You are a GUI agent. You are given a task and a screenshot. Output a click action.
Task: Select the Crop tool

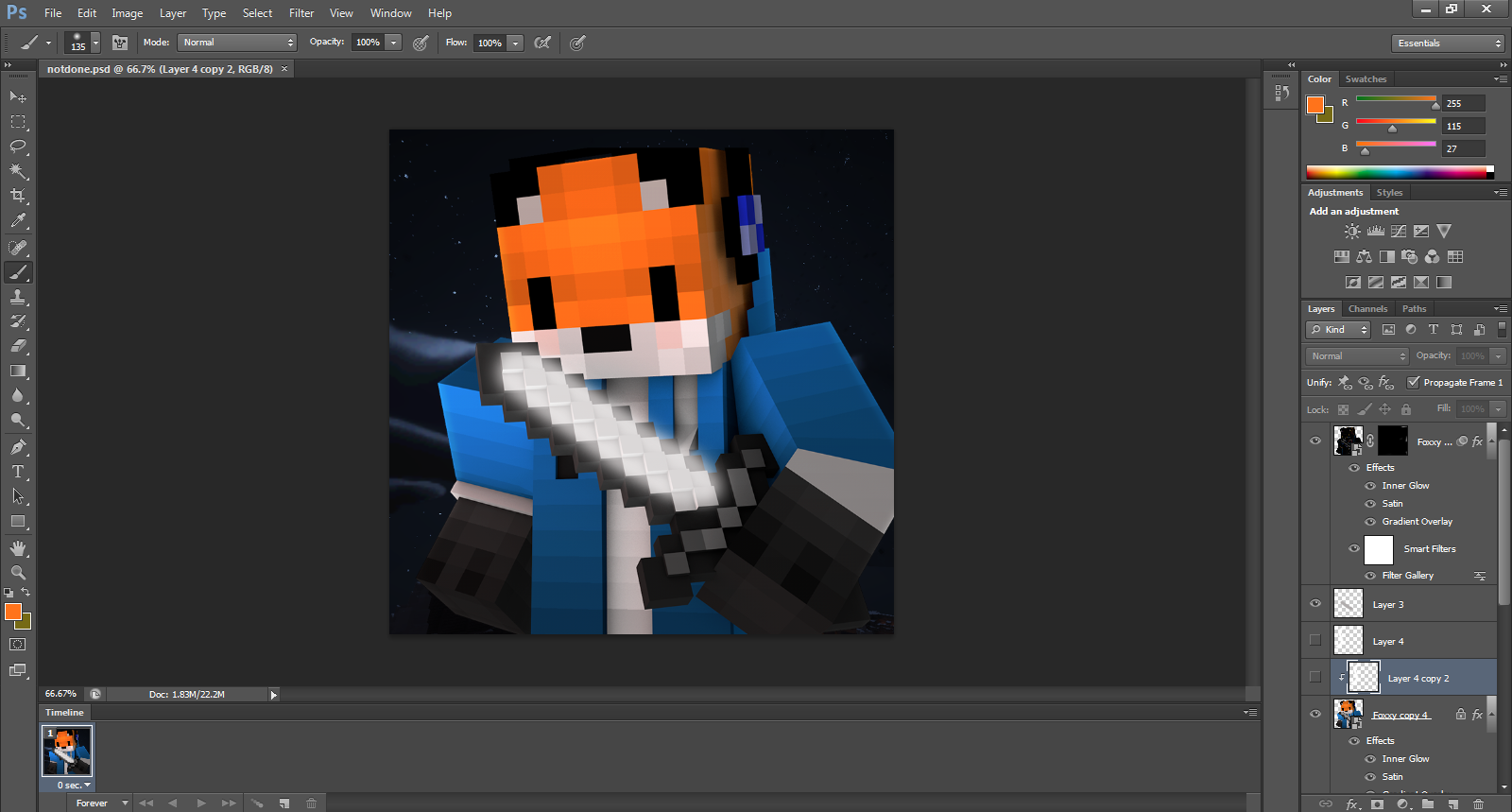pyautogui.click(x=18, y=196)
